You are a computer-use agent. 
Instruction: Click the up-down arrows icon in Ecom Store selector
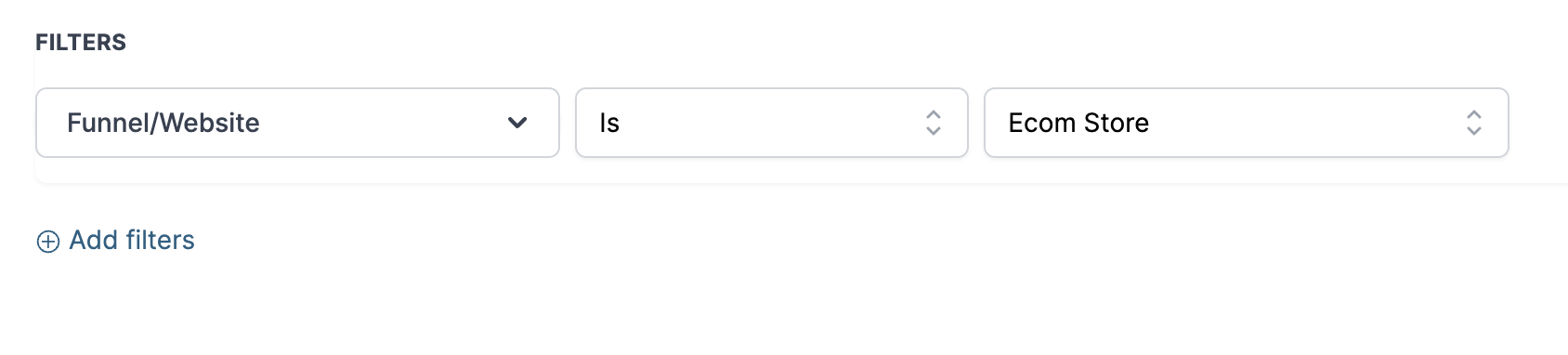point(1473,123)
